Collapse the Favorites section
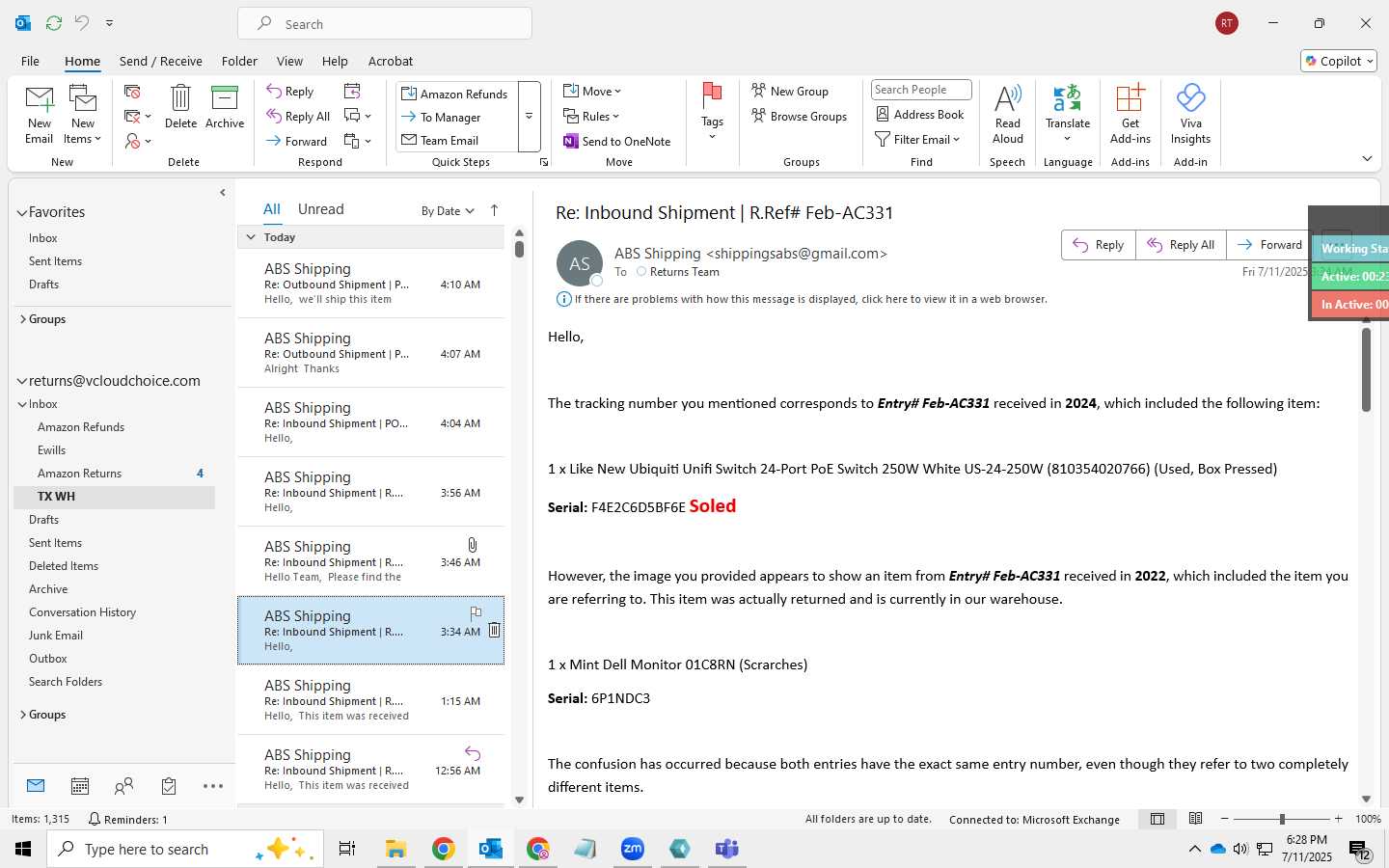Viewport: 1389px width, 868px height. point(22,212)
